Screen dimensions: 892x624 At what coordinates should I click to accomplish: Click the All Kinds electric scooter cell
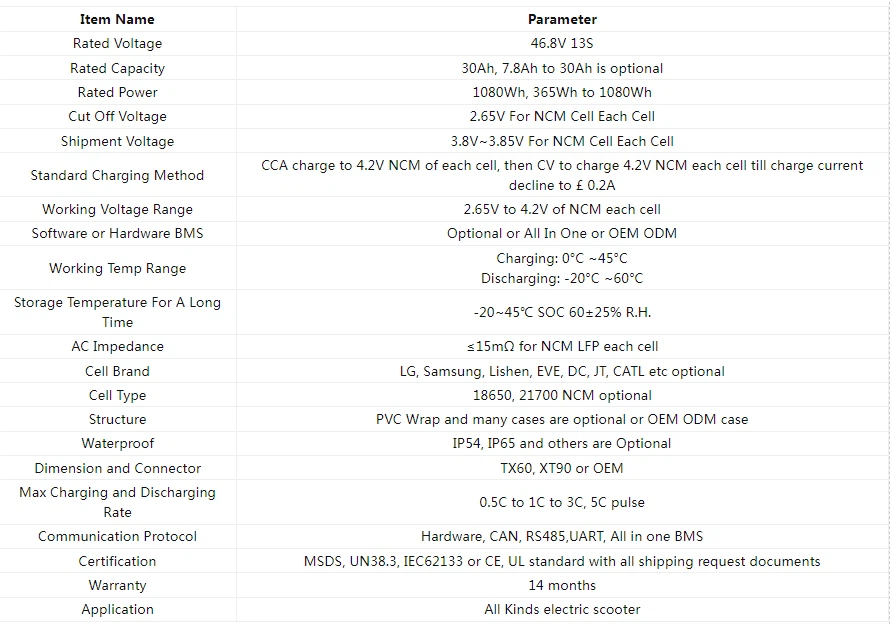562,609
